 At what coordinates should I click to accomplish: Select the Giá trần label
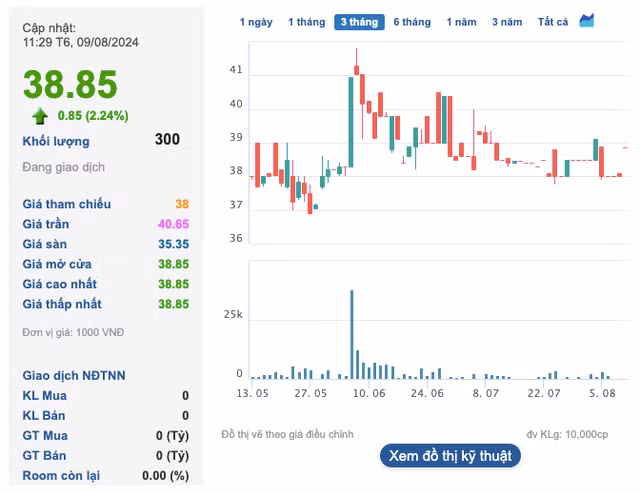coord(46,224)
